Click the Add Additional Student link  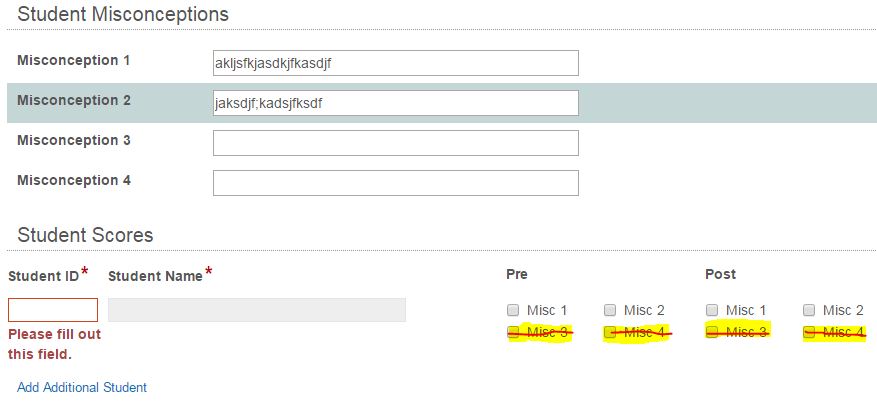pos(82,387)
